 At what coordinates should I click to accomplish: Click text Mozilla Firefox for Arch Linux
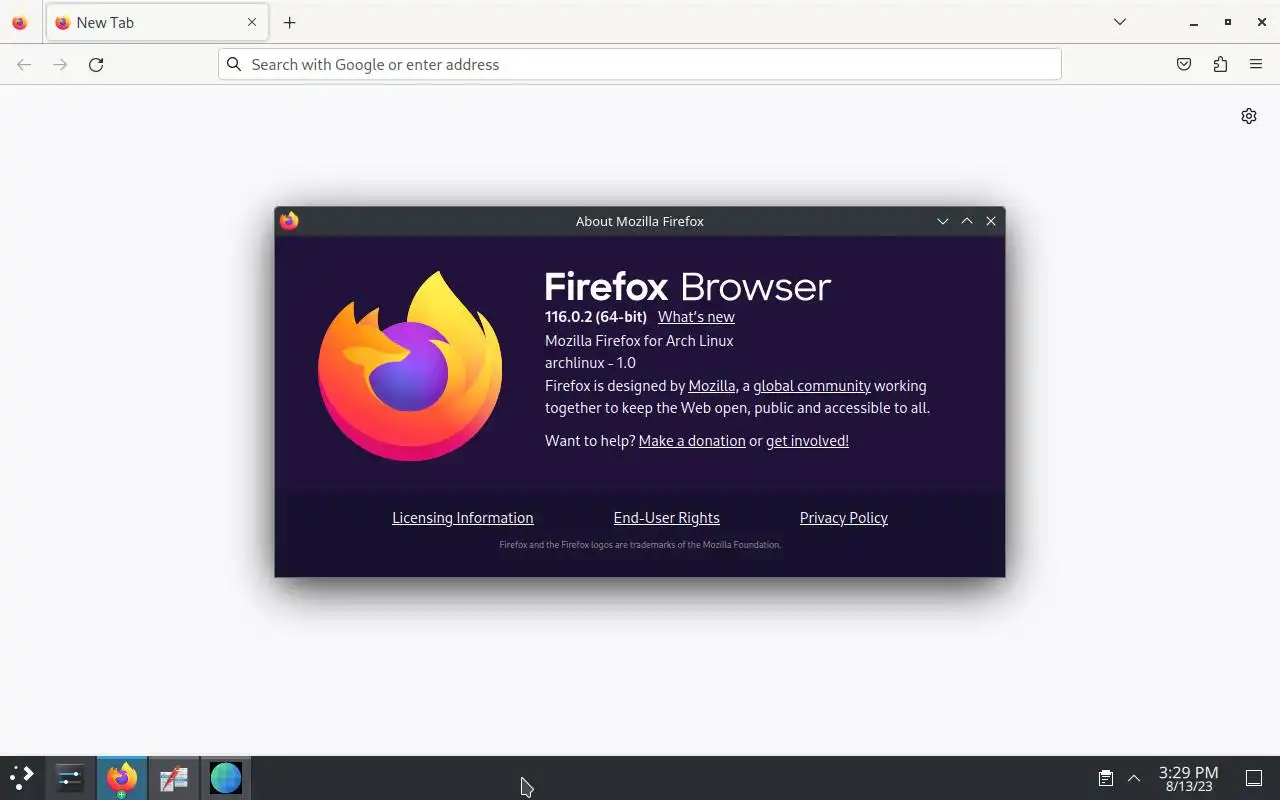[x=639, y=341]
